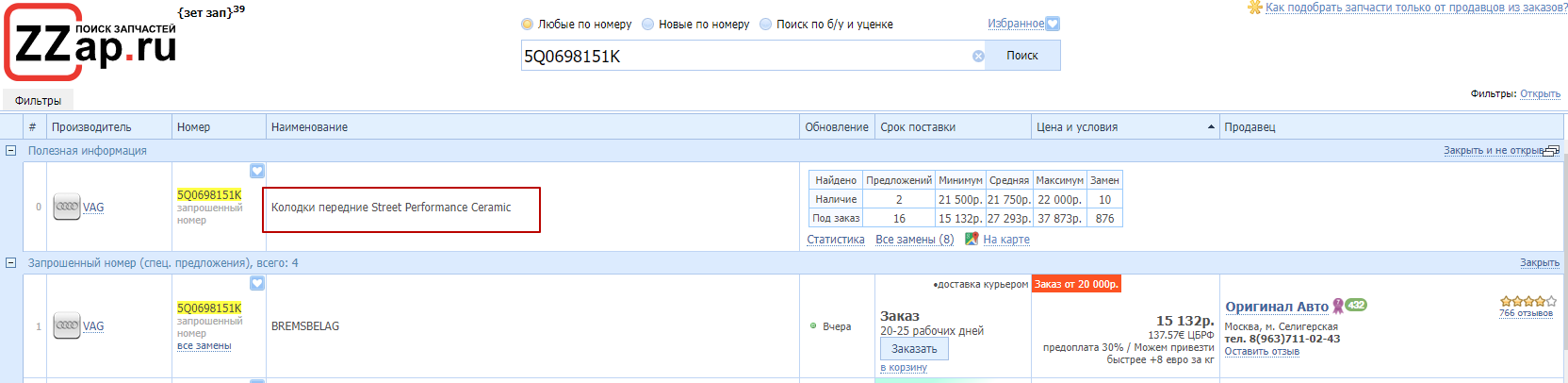This screenshot has height=383, width=1568.
Task: Click the Заказ от 20 000р. orange label
Action: pyautogui.click(x=1076, y=284)
